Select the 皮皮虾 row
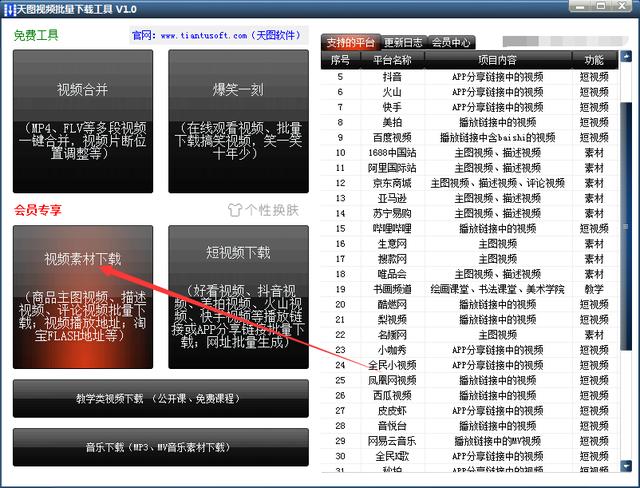The image size is (640, 488). (x=470, y=410)
